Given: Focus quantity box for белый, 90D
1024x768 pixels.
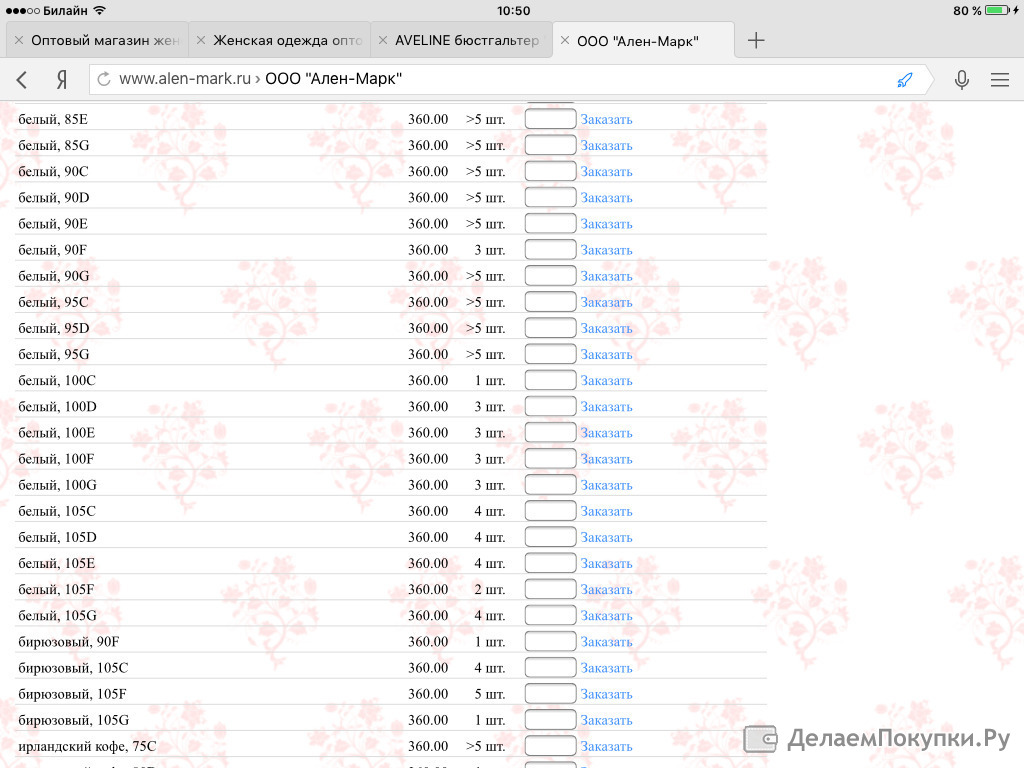Looking at the screenshot, I should coord(551,197).
